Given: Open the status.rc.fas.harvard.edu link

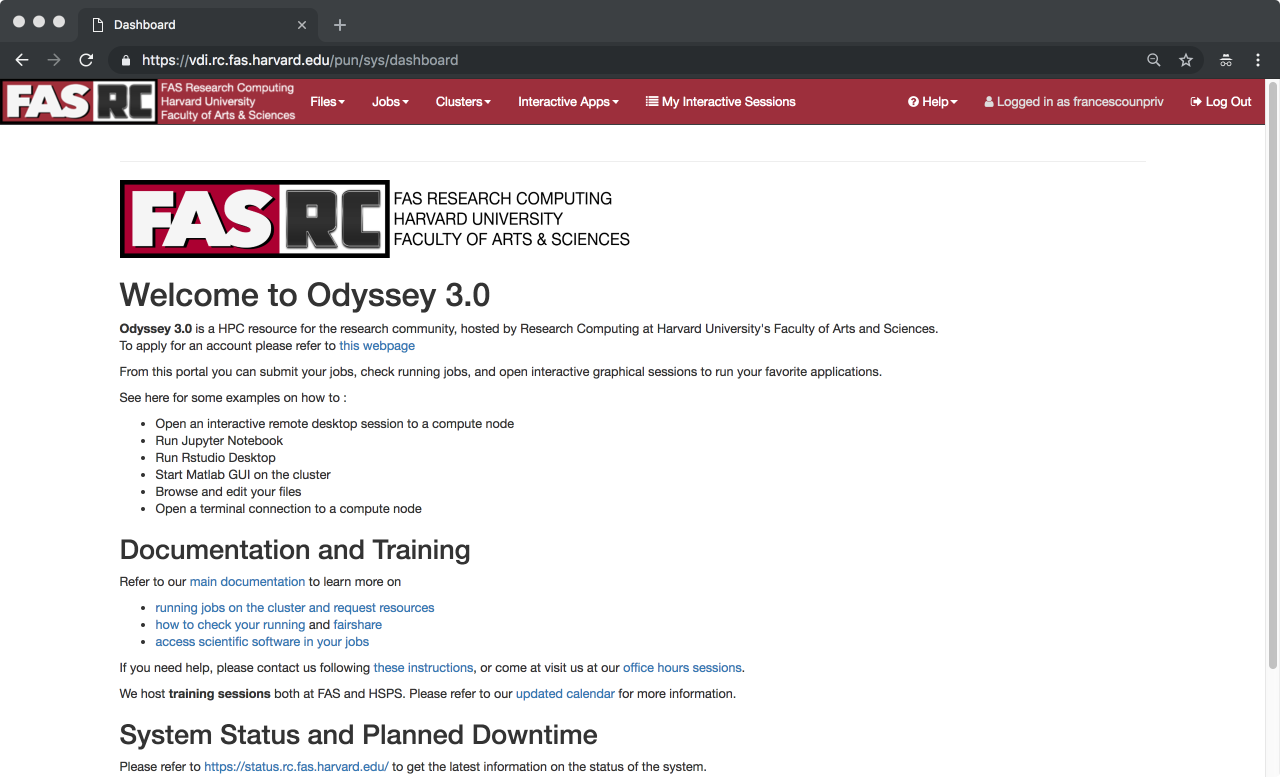Looking at the screenshot, I should pos(296,767).
